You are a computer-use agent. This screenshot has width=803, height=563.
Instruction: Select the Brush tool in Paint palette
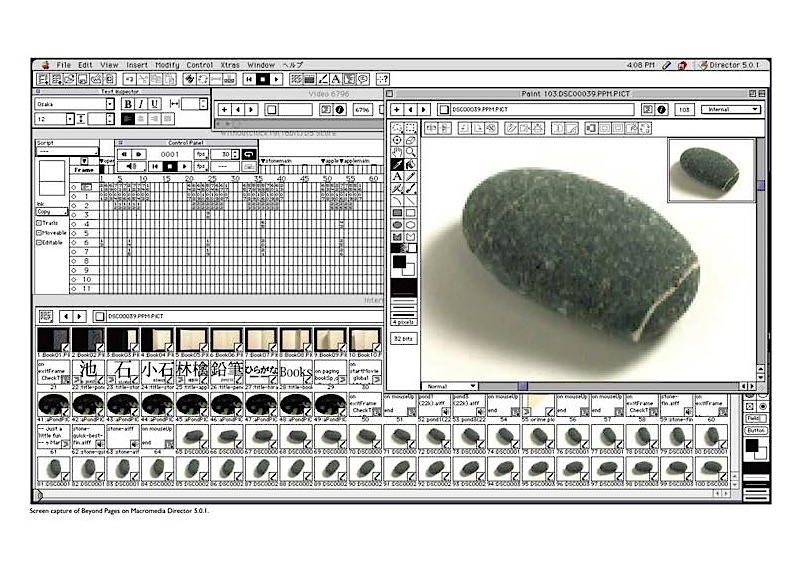point(410,189)
